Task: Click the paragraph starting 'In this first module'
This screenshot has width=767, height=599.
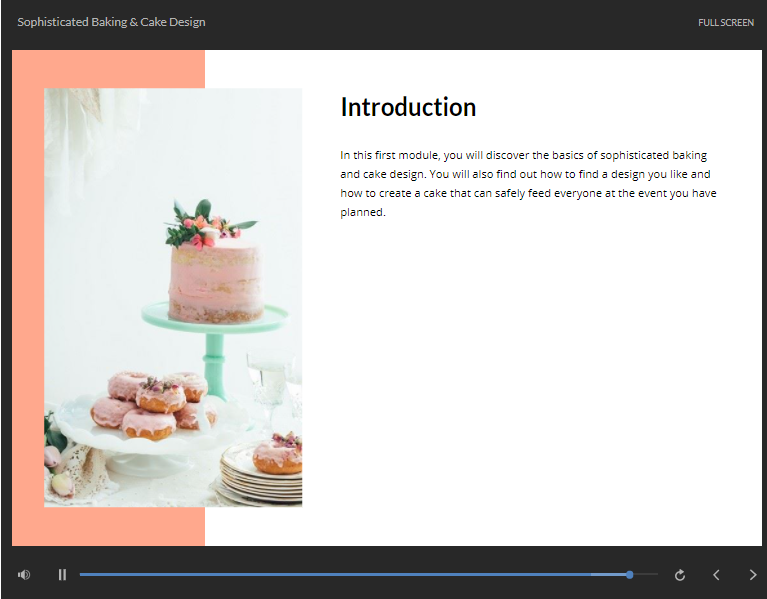Action: click(528, 183)
